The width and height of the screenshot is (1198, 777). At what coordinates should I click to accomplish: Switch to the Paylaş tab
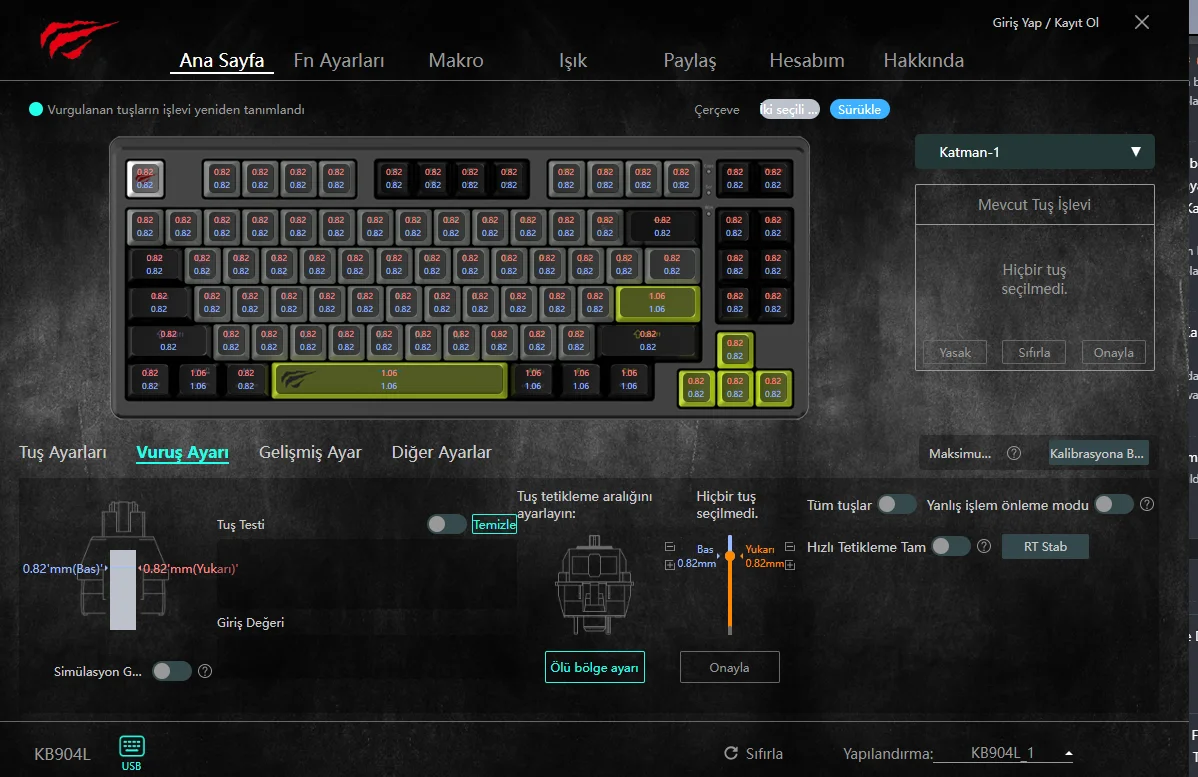690,60
